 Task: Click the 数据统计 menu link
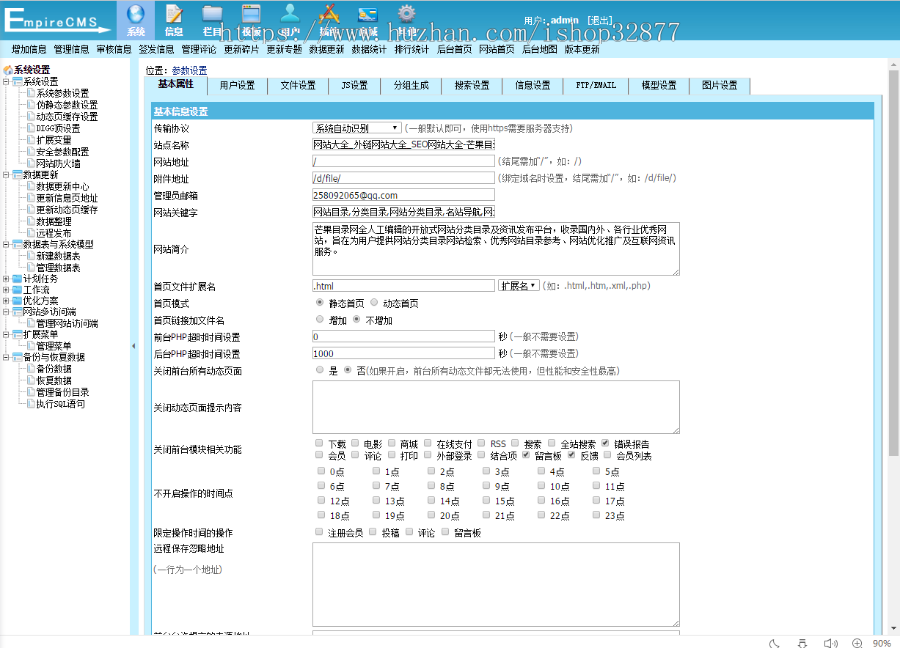click(368, 49)
